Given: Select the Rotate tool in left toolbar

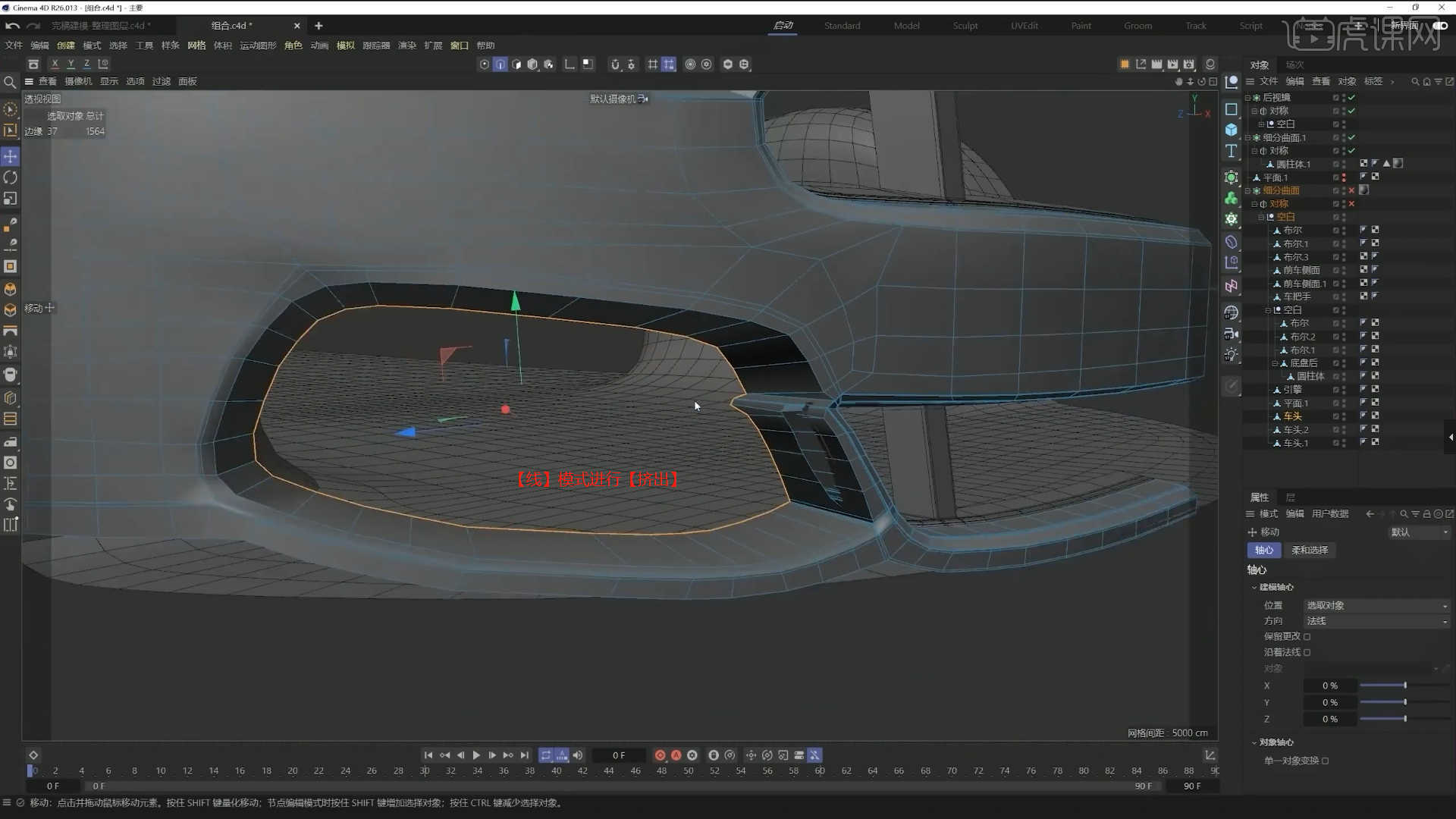Looking at the screenshot, I should pos(11,177).
